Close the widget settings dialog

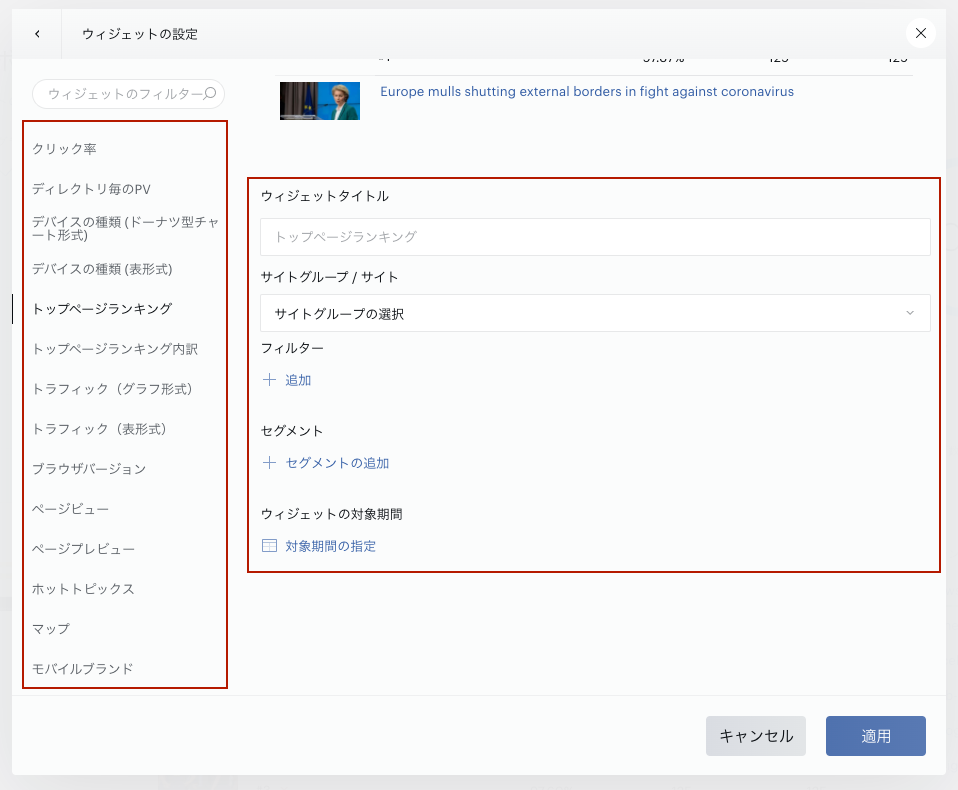pyautogui.click(x=921, y=33)
